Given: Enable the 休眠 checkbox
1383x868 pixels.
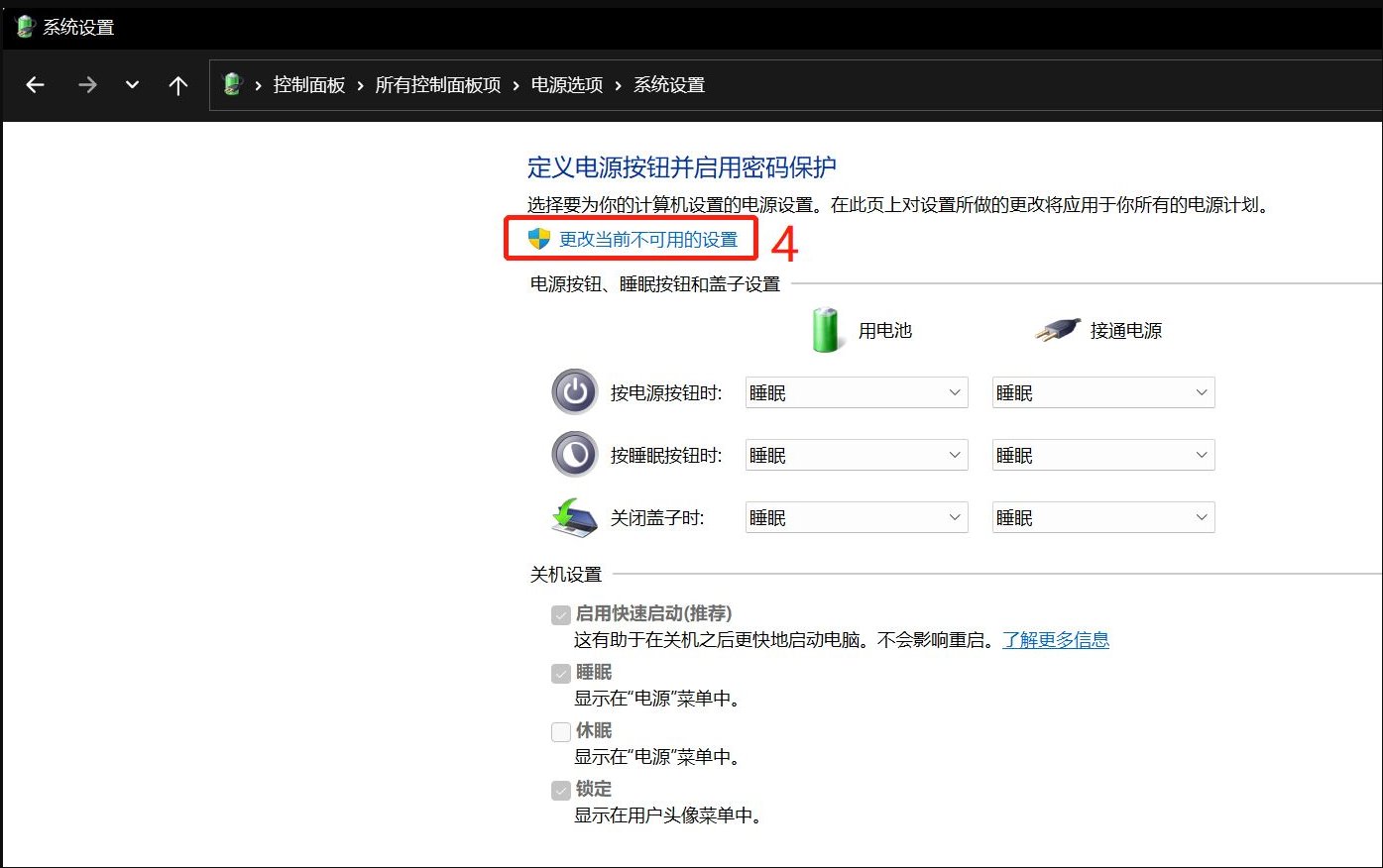Looking at the screenshot, I should coord(560,731).
